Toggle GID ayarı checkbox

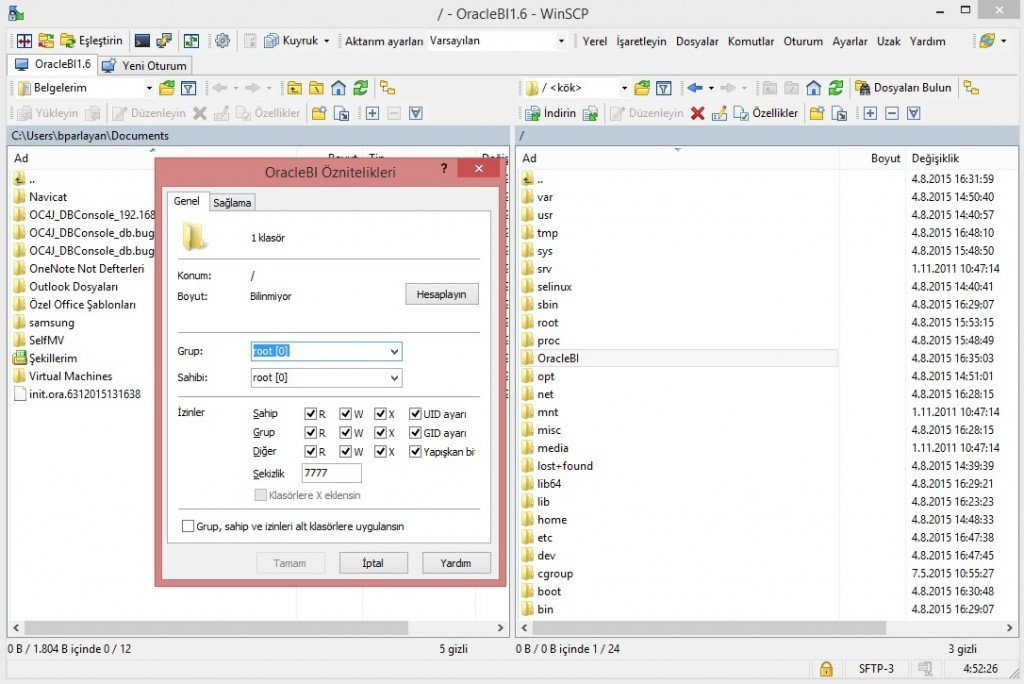click(x=415, y=432)
